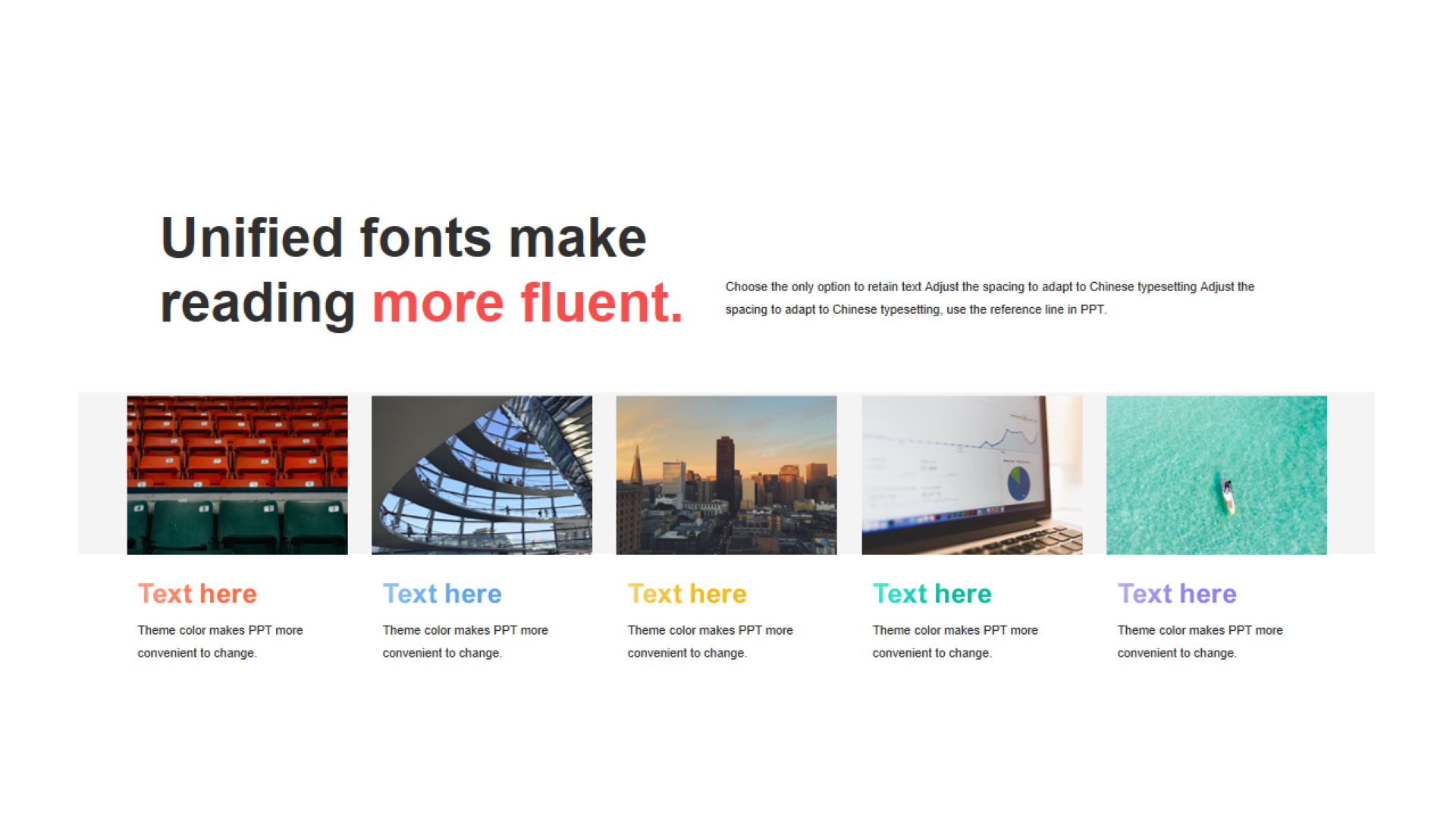The width and height of the screenshot is (1456, 819).
Task: Click description under purple 'Text here'
Action: click(x=1200, y=642)
